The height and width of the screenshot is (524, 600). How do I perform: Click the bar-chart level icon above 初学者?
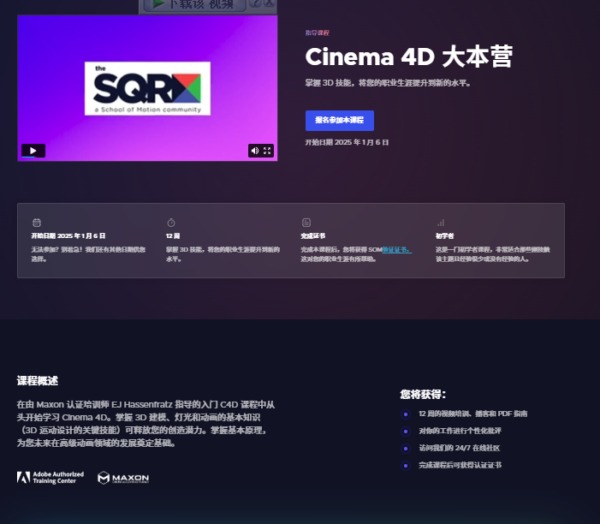coord(441,222)
